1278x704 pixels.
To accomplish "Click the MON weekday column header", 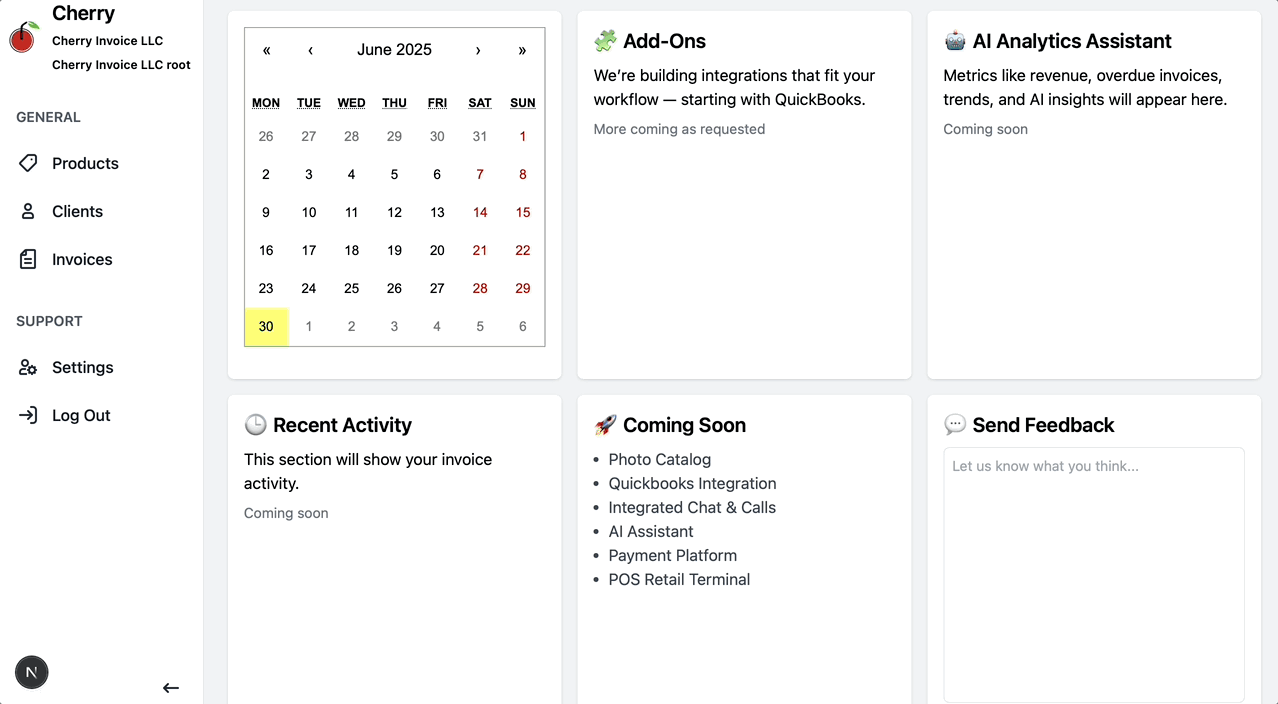I will pos(266,103).
